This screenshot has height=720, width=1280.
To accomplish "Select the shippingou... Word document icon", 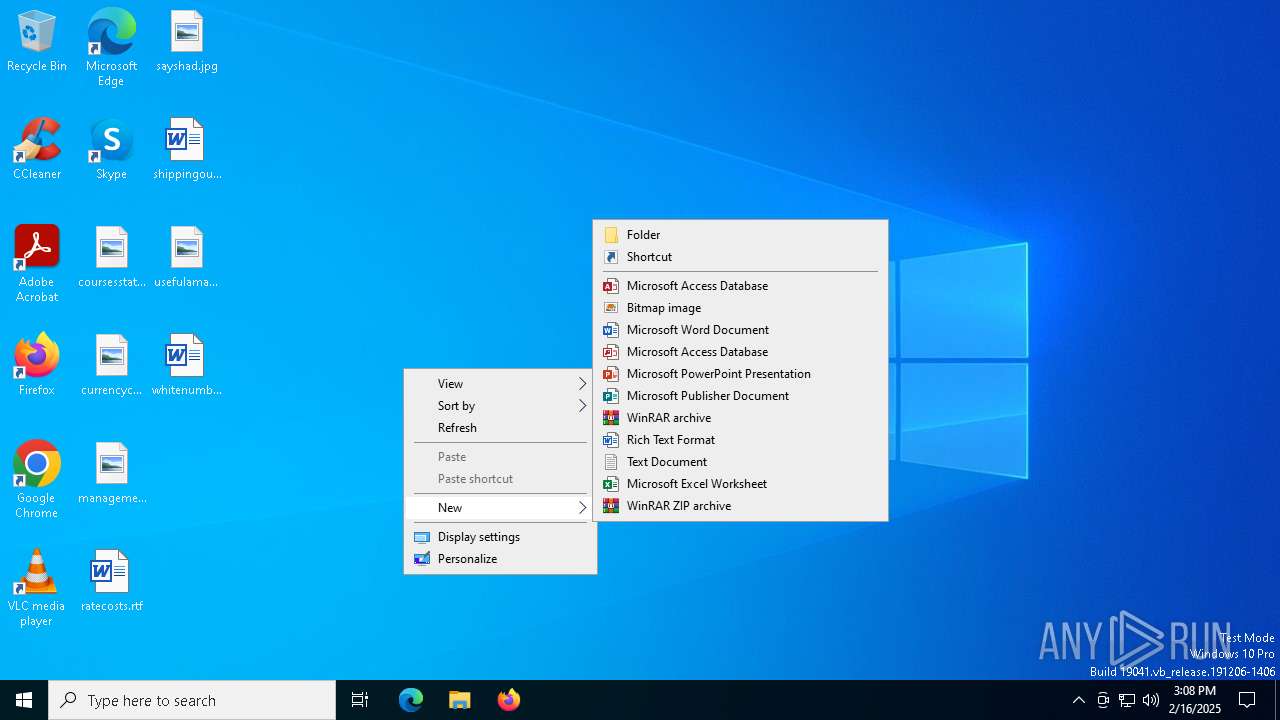I will pos(187,150).
